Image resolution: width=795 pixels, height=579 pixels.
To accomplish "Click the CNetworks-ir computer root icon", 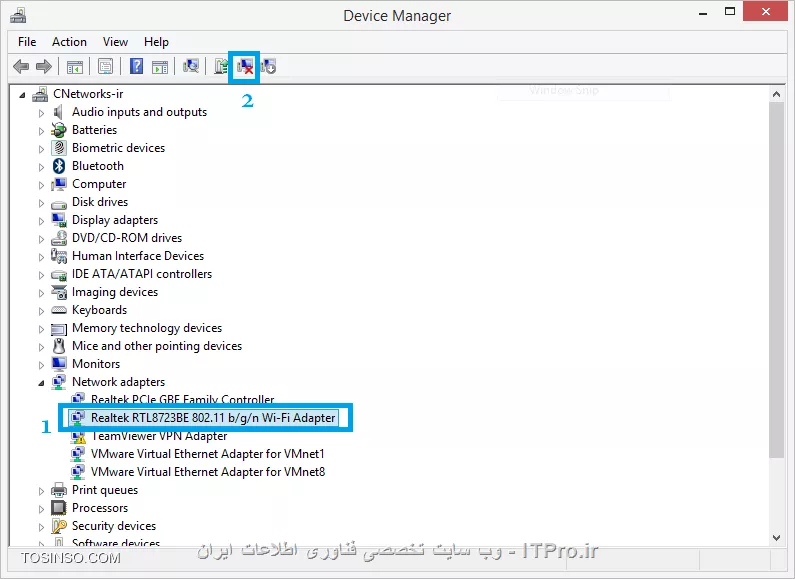I will click(40, 94).
